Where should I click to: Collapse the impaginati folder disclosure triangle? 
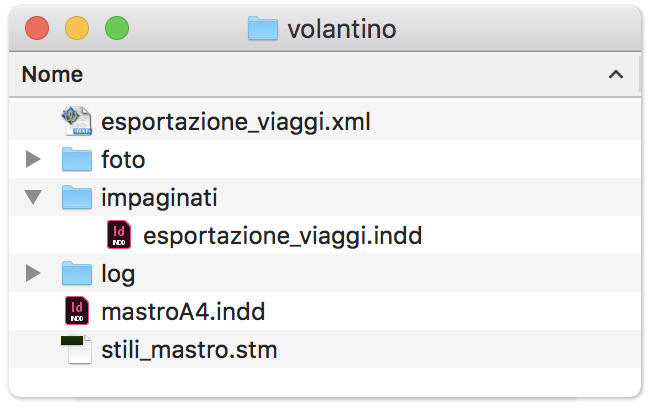(x=33, y=198)
